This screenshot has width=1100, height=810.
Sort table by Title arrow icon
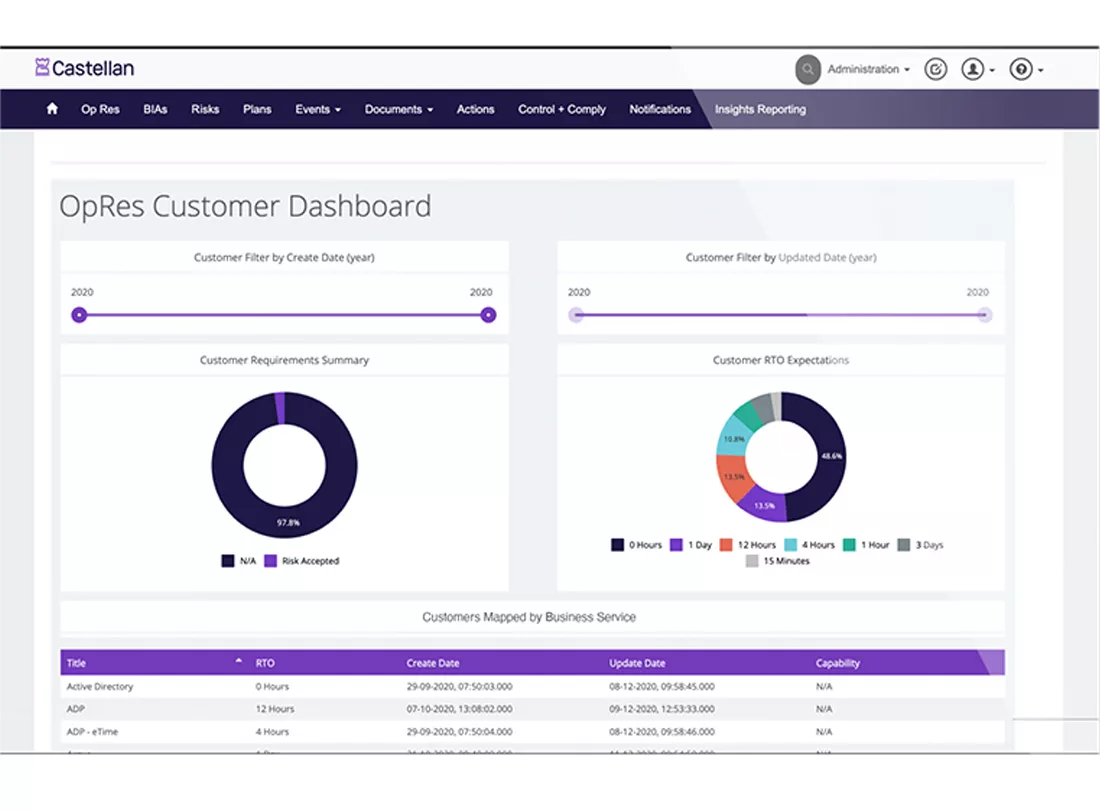coord(239,661)
